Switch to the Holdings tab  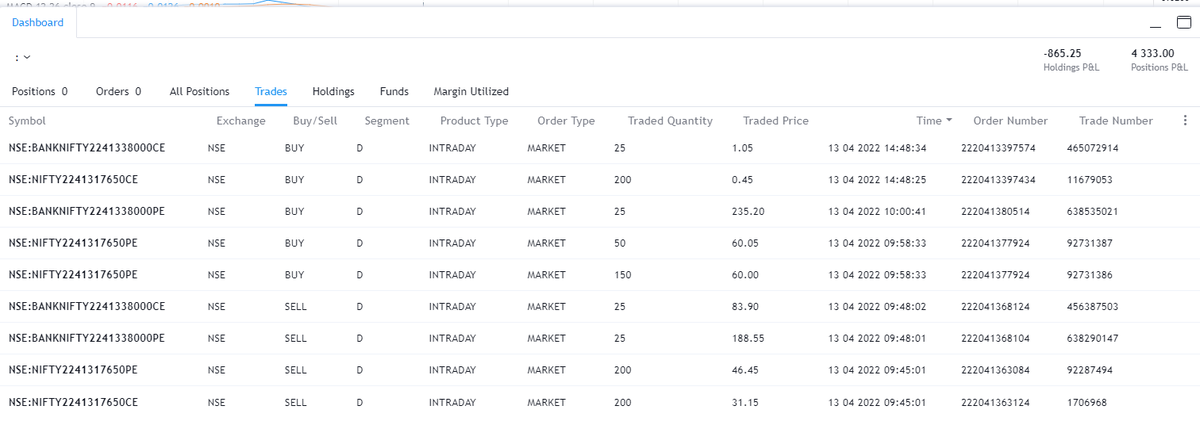(x=333, y=91)
